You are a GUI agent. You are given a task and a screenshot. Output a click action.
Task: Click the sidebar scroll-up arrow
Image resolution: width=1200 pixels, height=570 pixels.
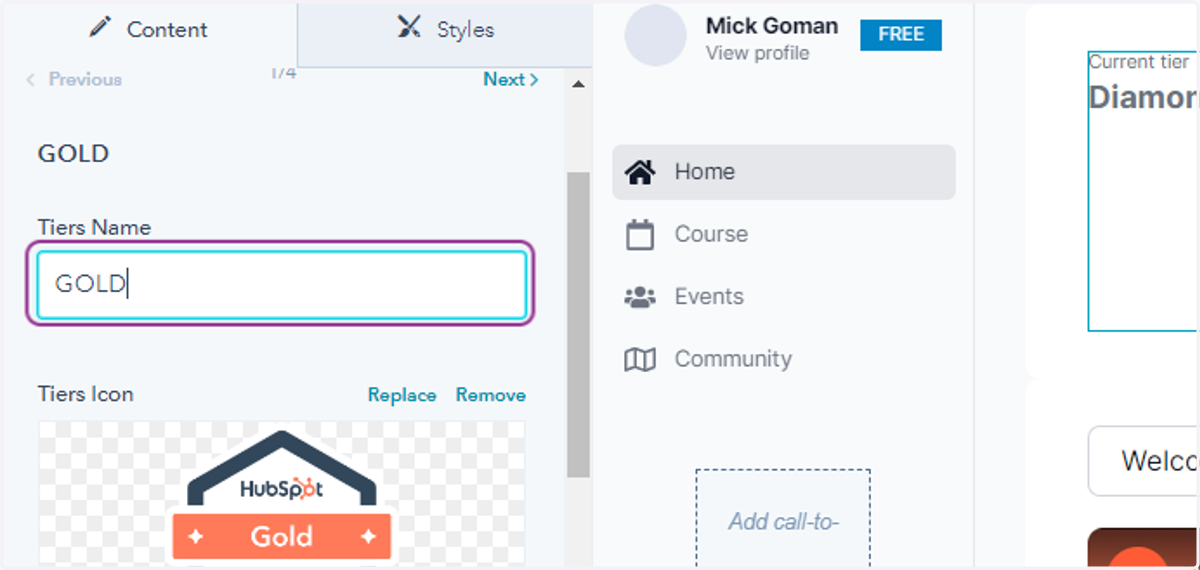(x=578, y=85)
